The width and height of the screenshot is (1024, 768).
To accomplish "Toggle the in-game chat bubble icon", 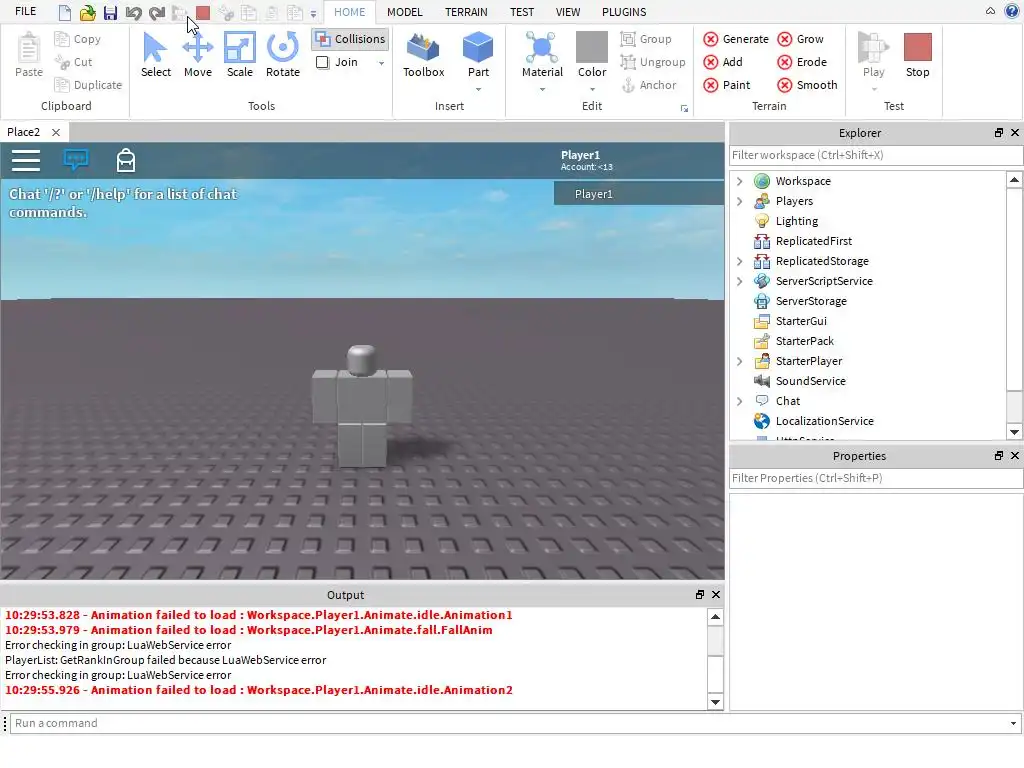I will [76, 159].
